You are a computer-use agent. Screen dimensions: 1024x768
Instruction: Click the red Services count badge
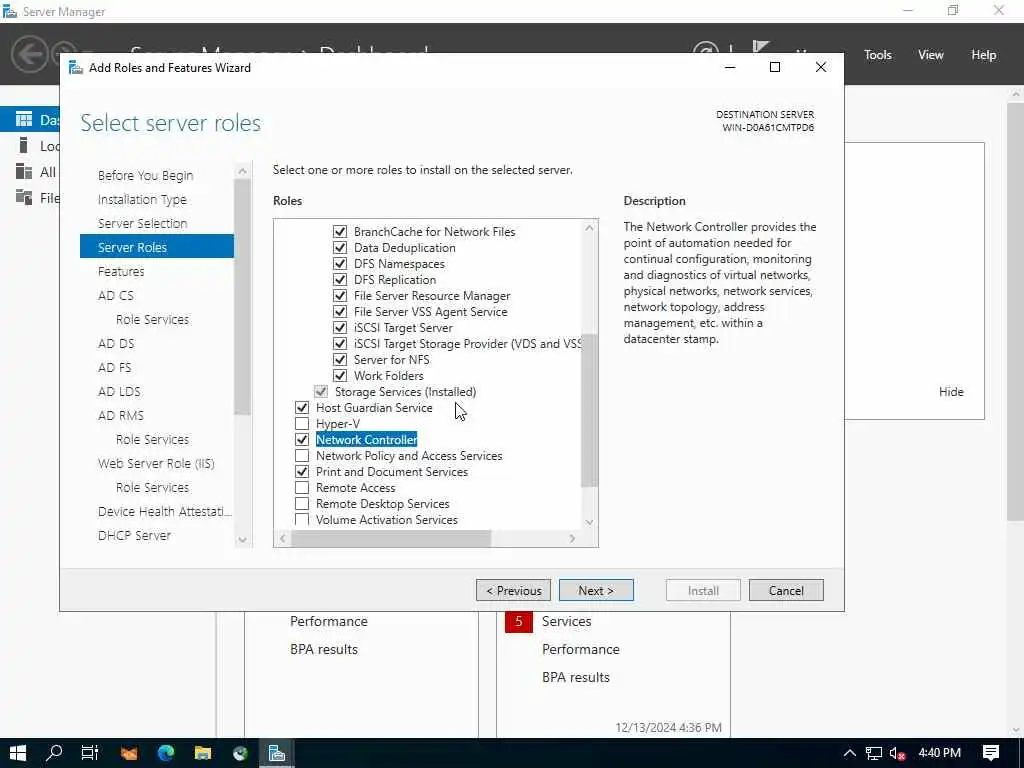518,621
